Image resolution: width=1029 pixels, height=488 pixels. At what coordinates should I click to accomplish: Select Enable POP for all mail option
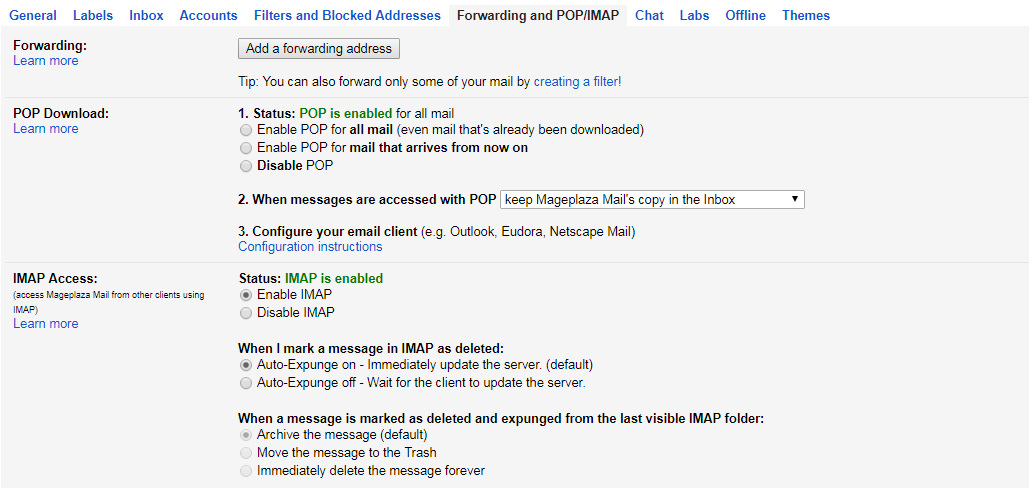pos(245,130)
